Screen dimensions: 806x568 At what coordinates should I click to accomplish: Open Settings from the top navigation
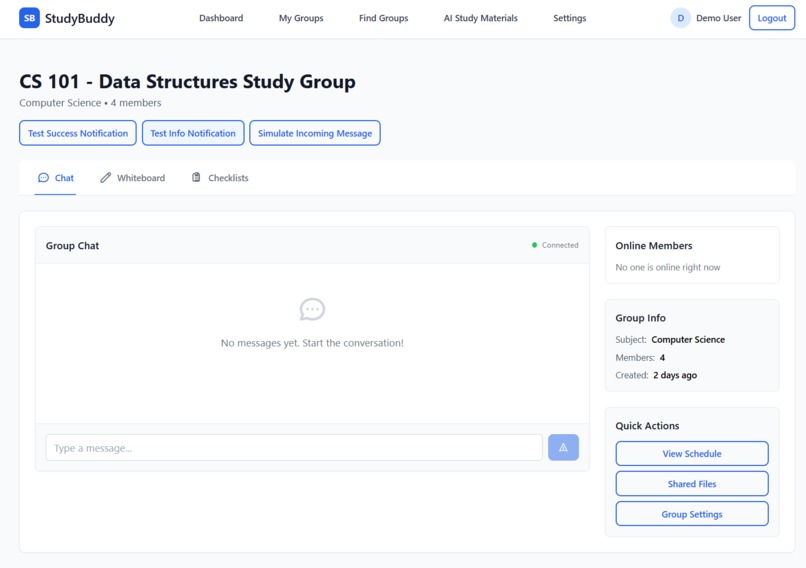pos(570,18)
